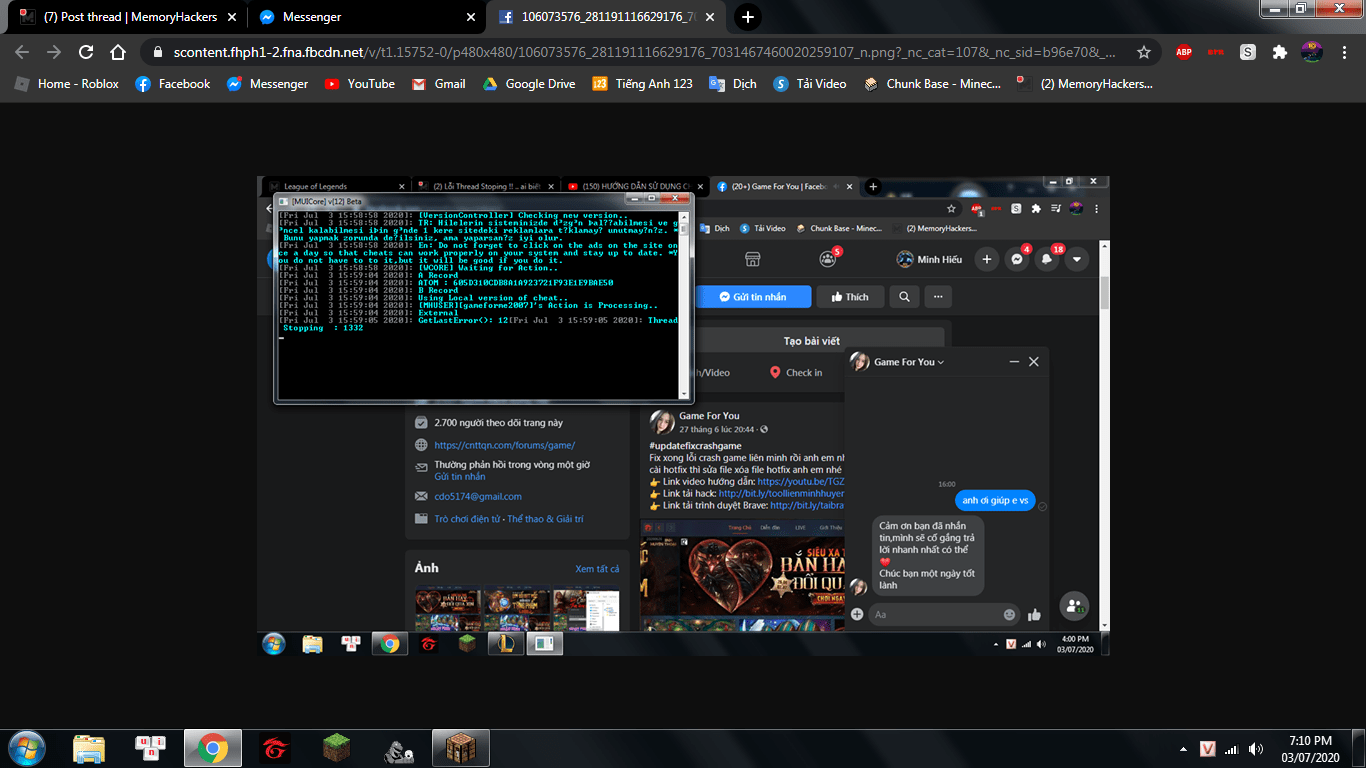Screen dimensions: 1366x768
Task: Open the Google Drive bookmark
Action: (x=529, y=84)
